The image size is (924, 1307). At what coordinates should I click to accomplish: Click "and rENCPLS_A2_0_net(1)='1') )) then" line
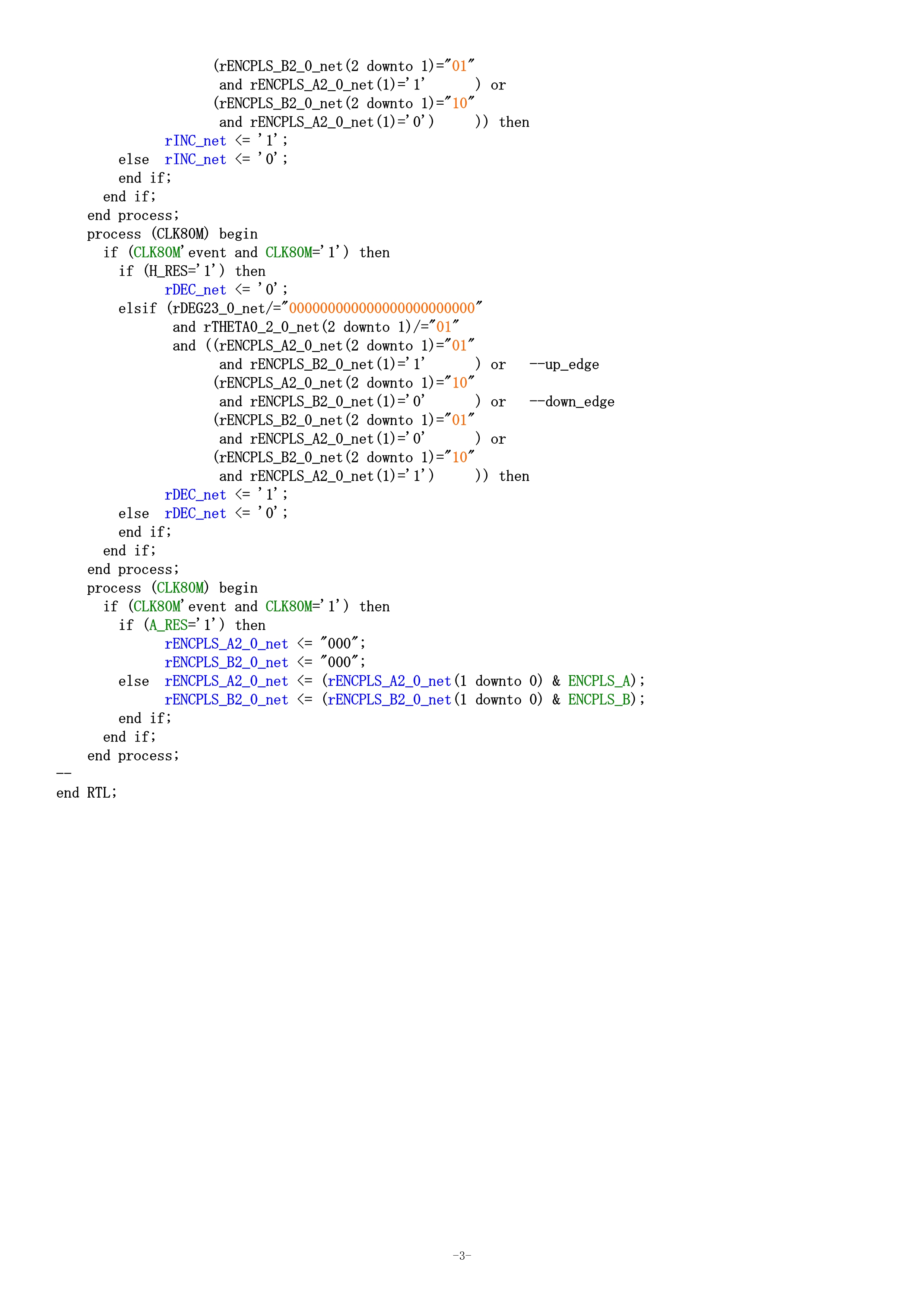pos(374,476)
